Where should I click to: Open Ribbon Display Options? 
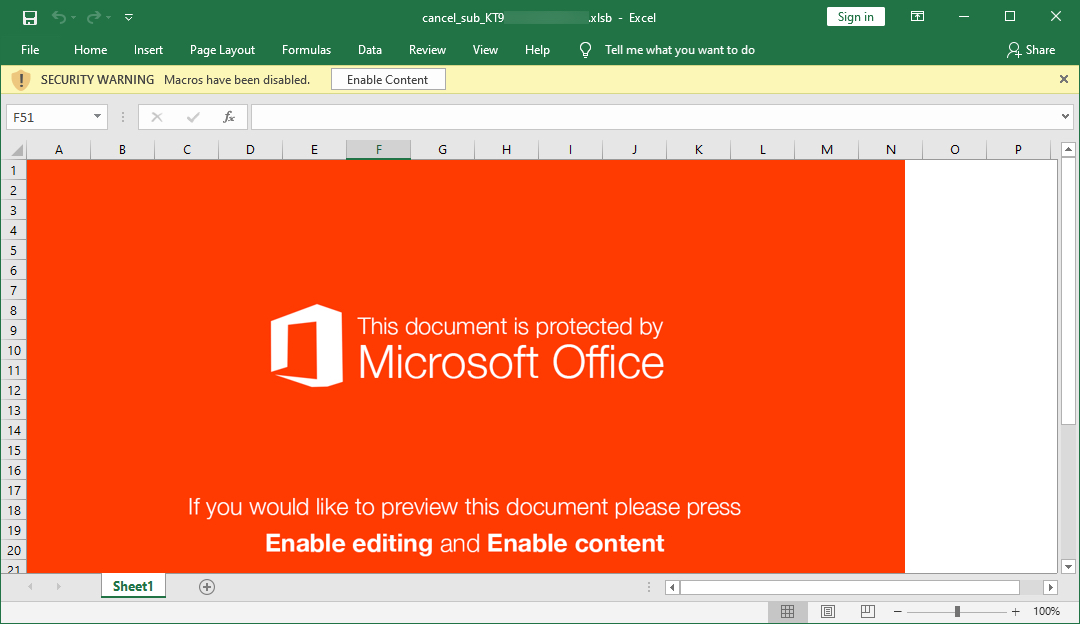point(917,17)
